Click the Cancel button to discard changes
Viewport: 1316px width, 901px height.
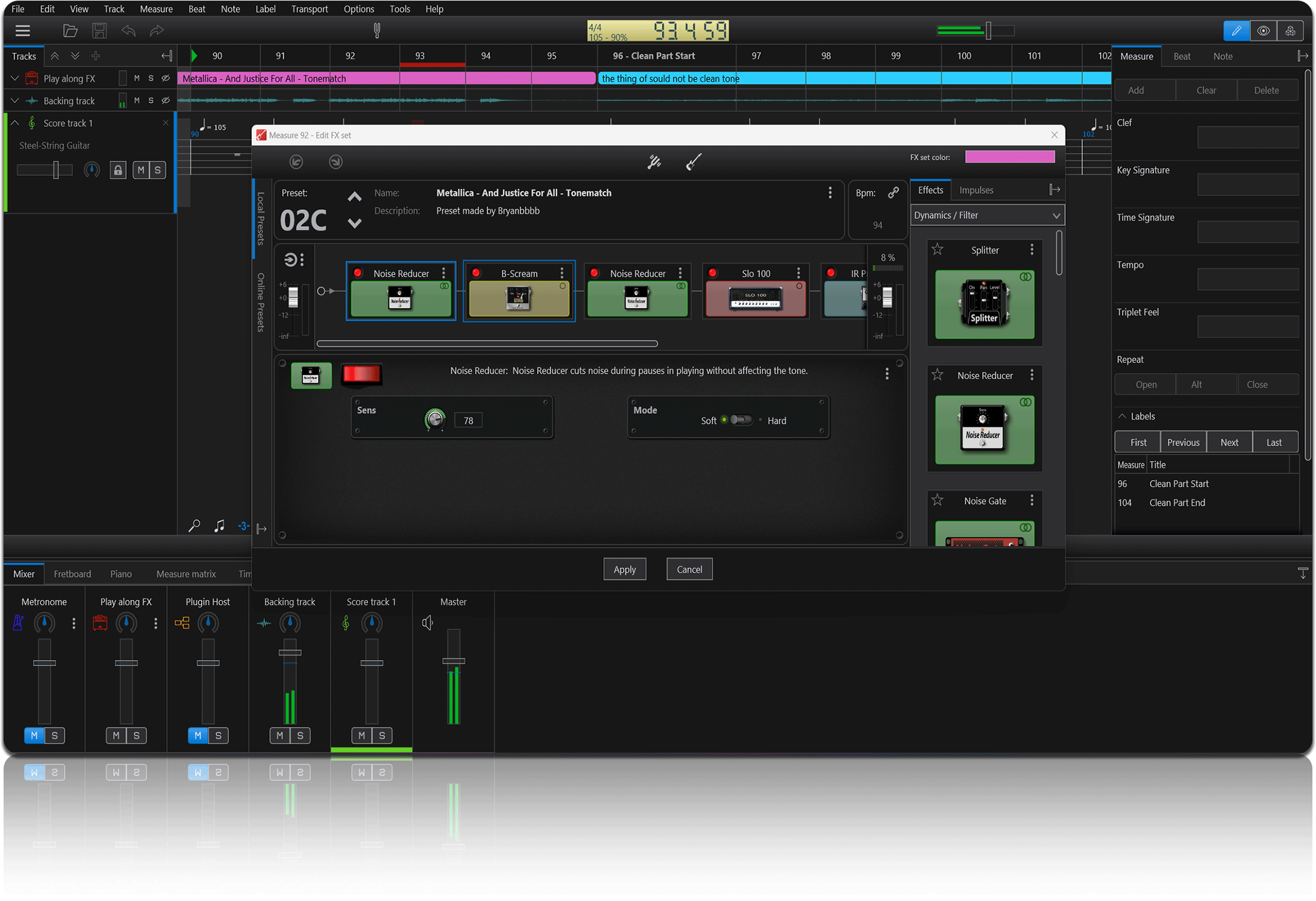(x=690, y=569)
